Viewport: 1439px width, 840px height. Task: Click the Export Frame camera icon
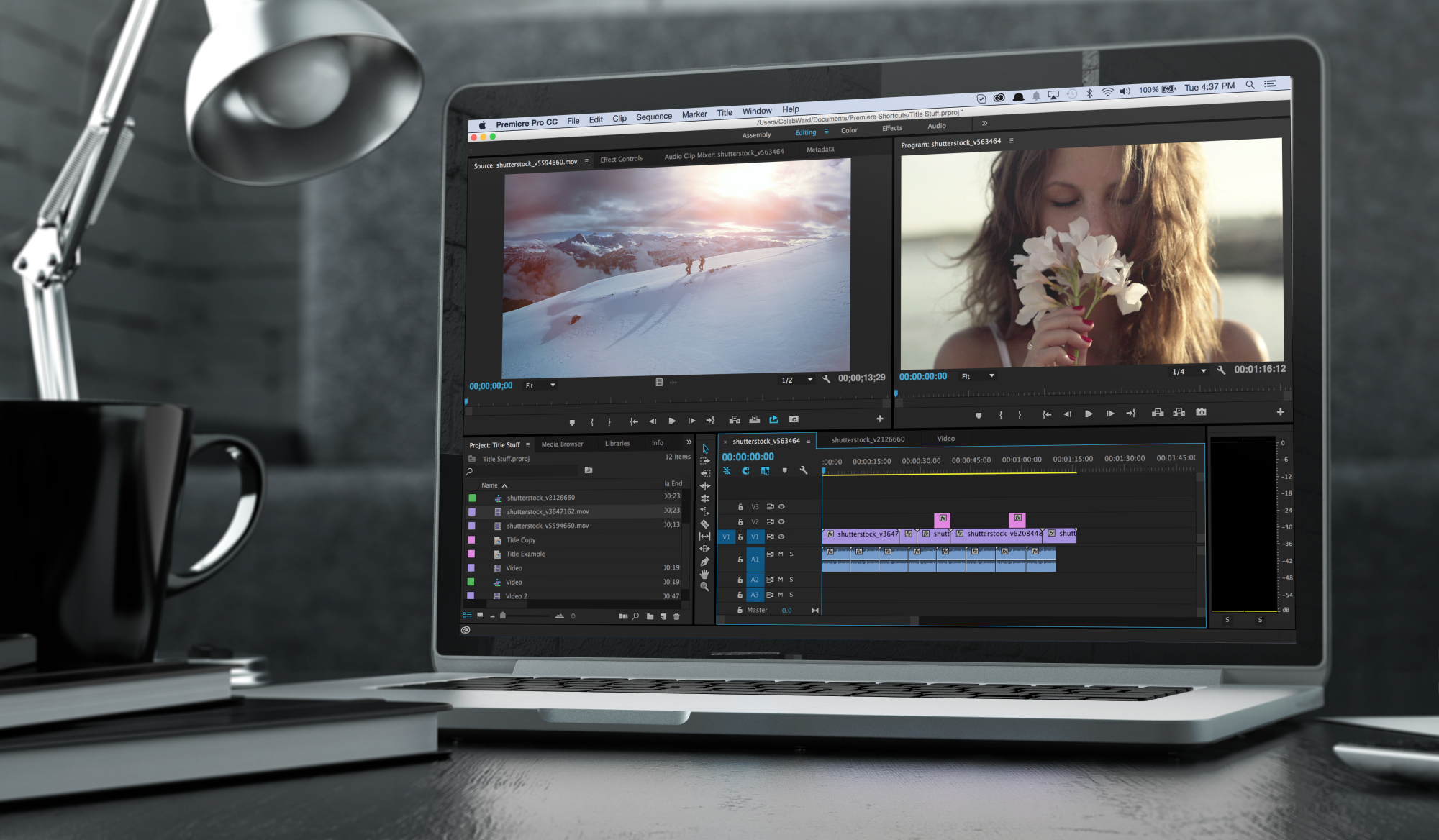pyautogui.click(x=794, y=419)
